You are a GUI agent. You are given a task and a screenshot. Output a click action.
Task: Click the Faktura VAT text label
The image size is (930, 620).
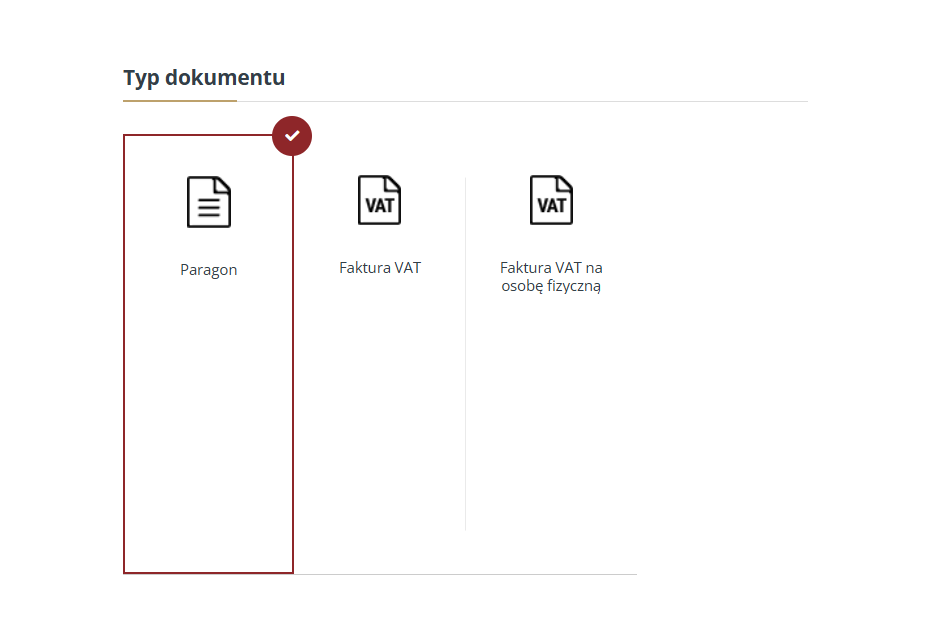pyautogui.click(x=380, y=268)
